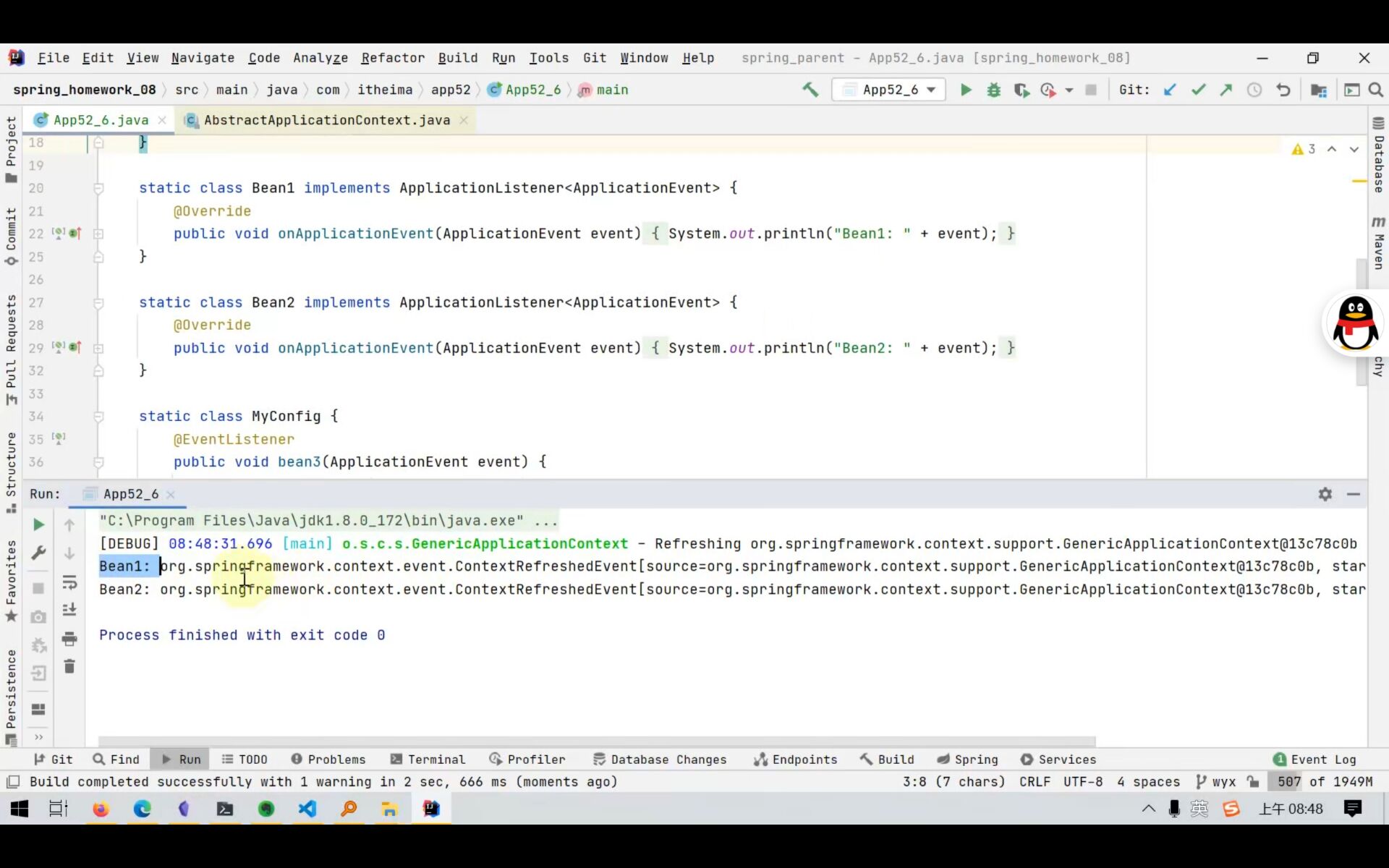Click Git commit checkmark icon
Screen dimensions: 1389x868
coord(1198,90)
